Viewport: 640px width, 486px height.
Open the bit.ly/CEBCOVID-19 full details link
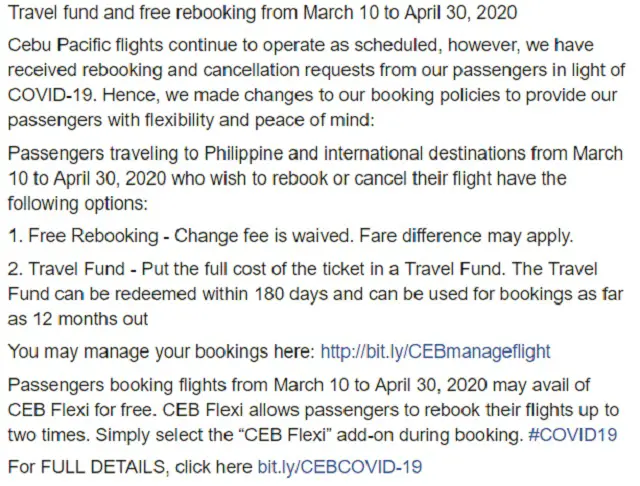340,467
